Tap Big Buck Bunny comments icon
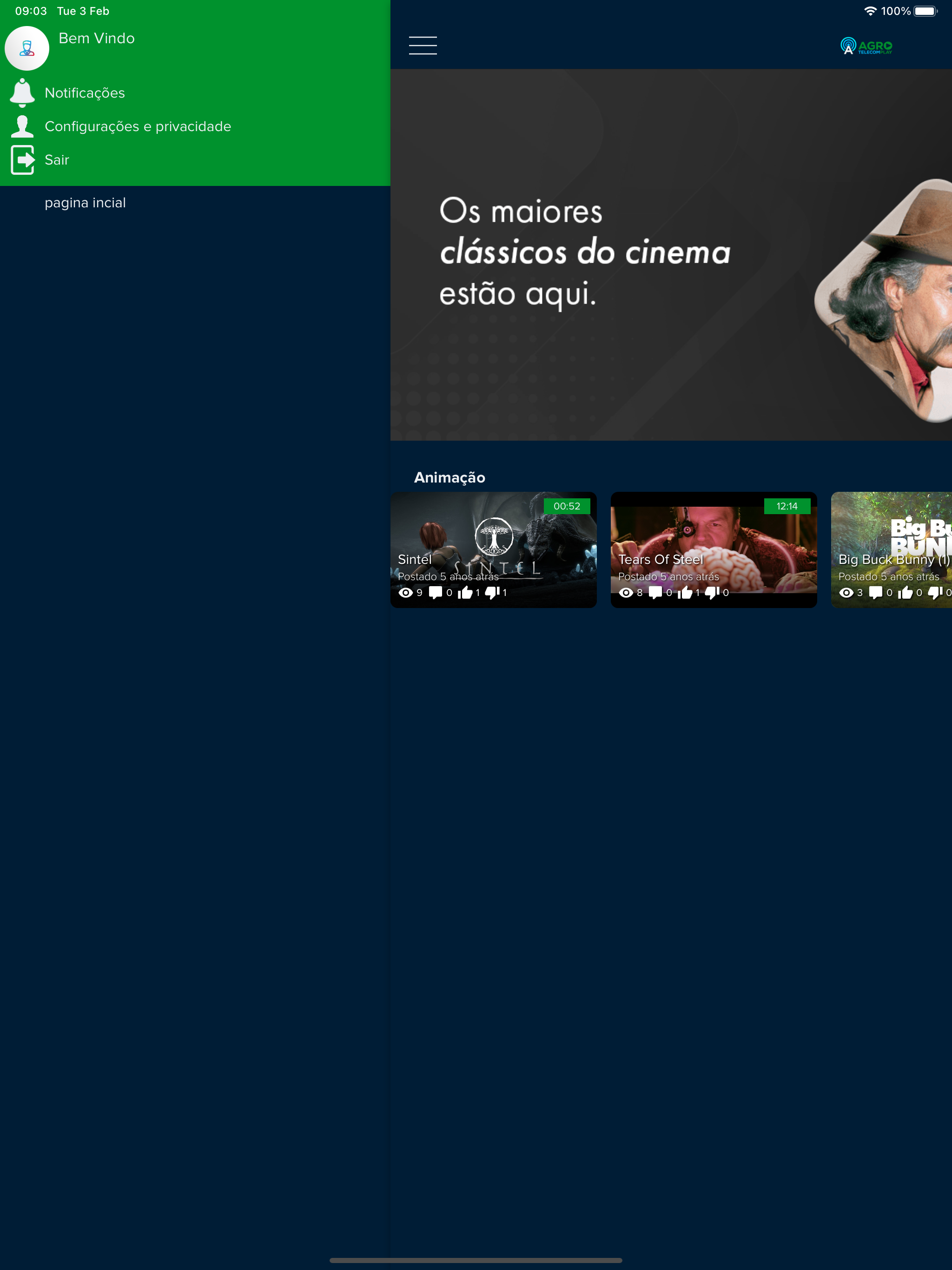 point(876,593)
